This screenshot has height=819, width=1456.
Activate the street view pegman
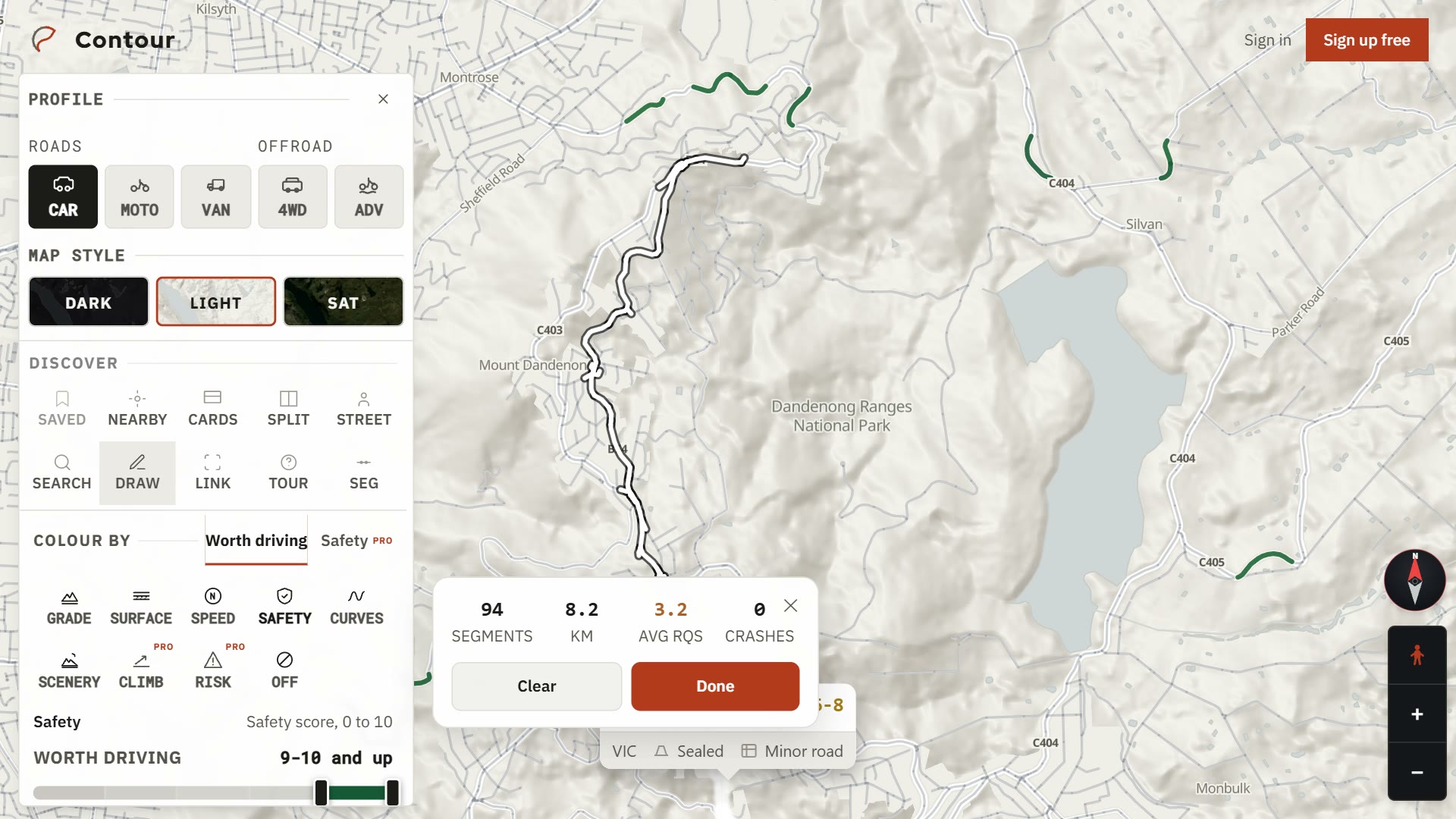[x=1417, y=655]
